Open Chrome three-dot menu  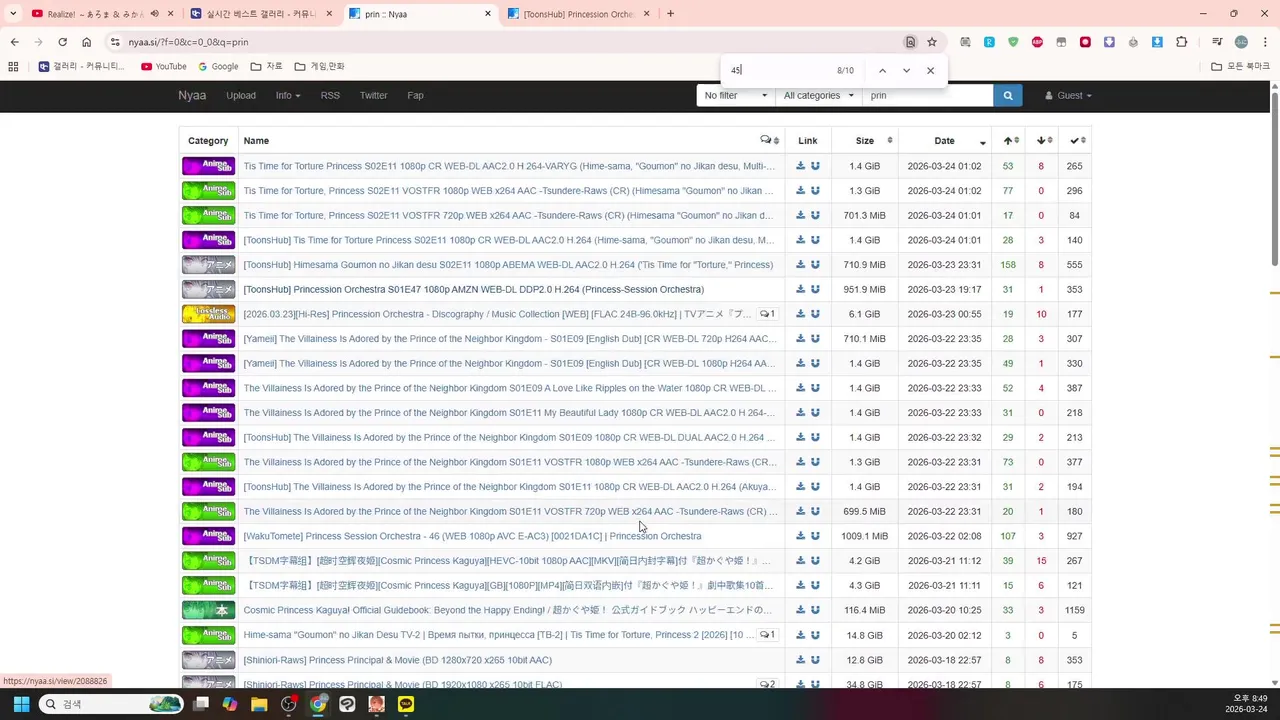(x=1264, y=42)
